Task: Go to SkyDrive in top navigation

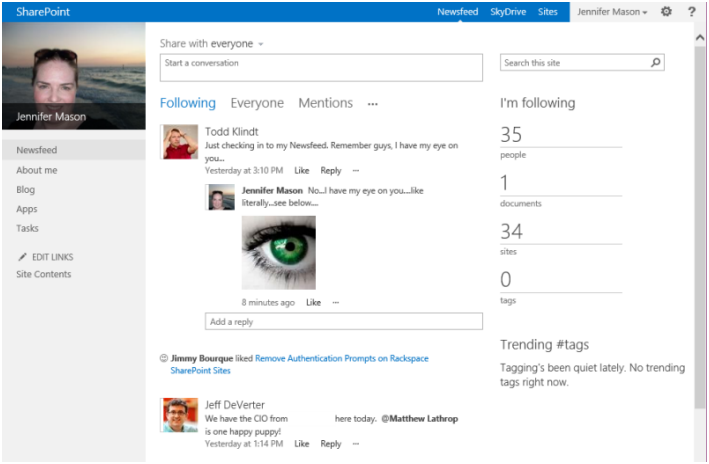Action: tap(508, 12)
